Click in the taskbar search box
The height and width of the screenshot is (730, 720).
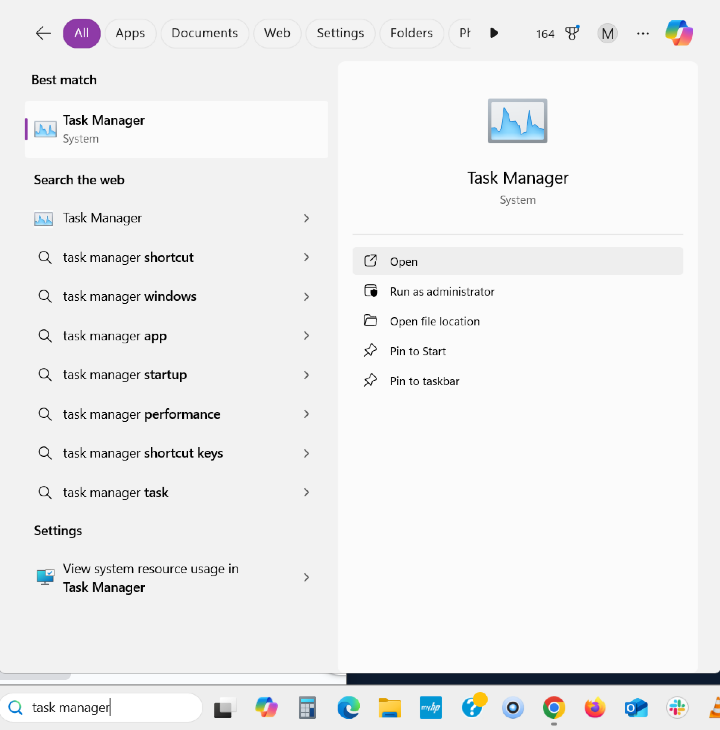click(101, 708)
